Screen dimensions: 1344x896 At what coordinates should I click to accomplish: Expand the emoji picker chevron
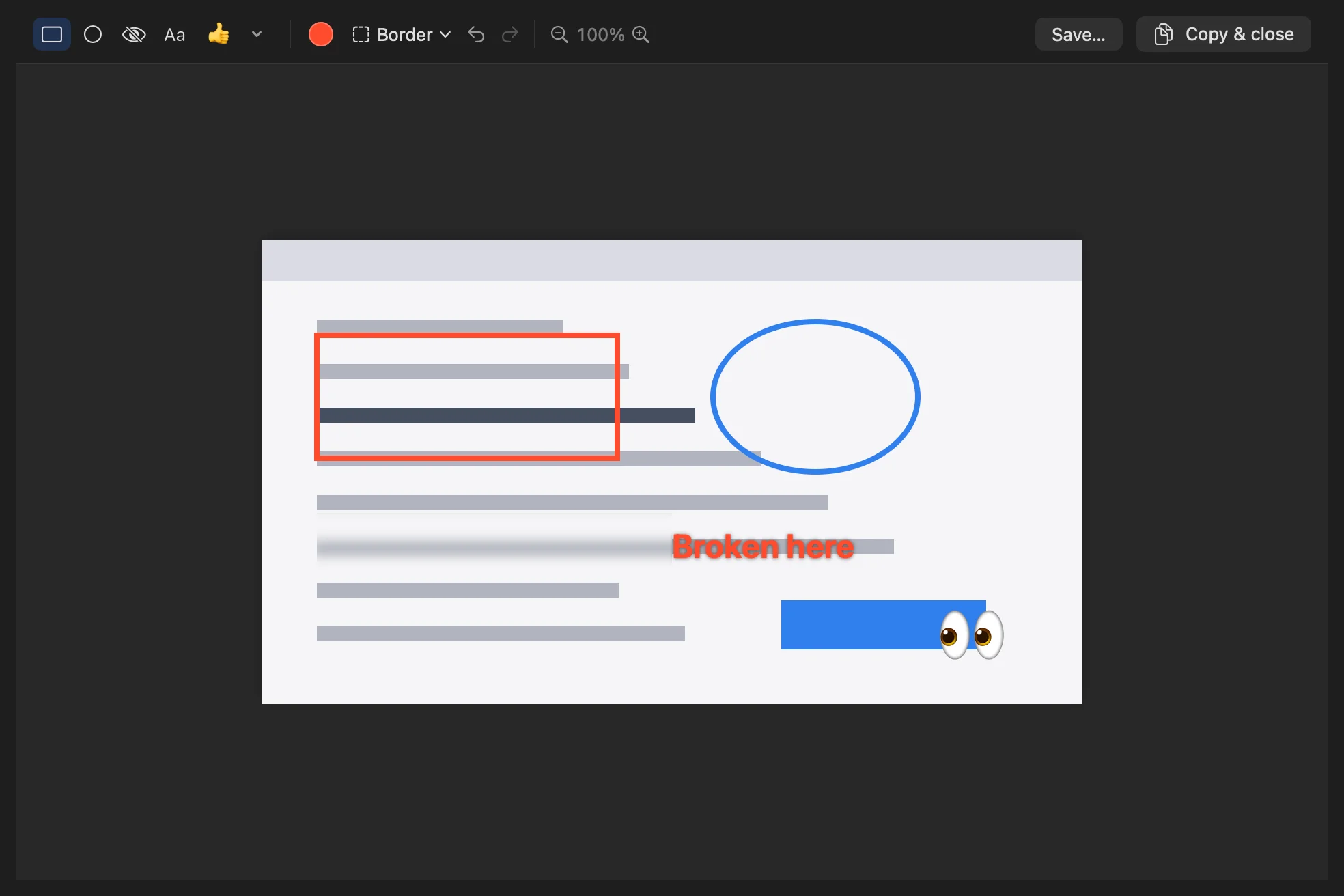coord(257,34)
